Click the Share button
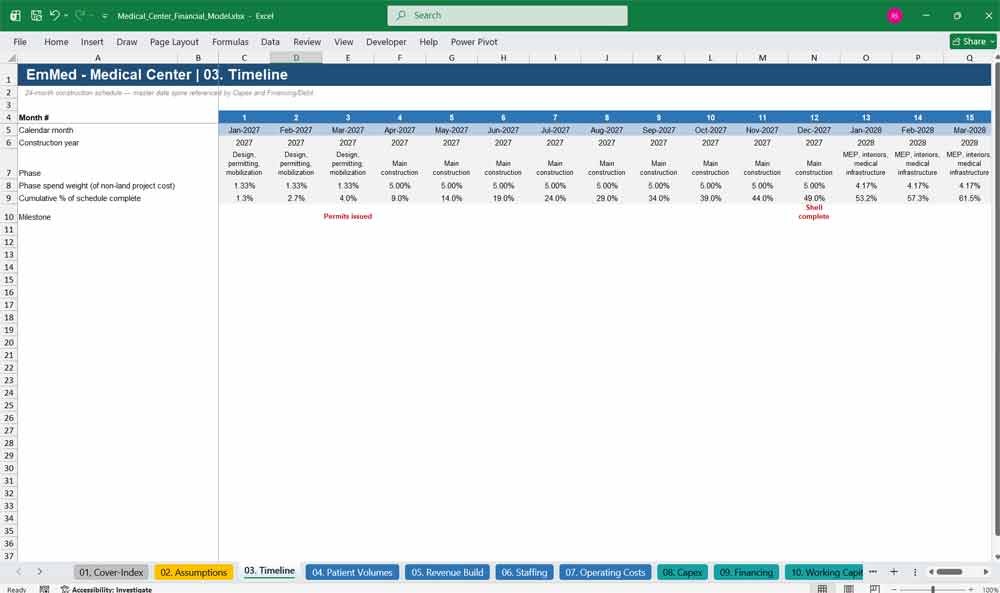 point(972,41)
